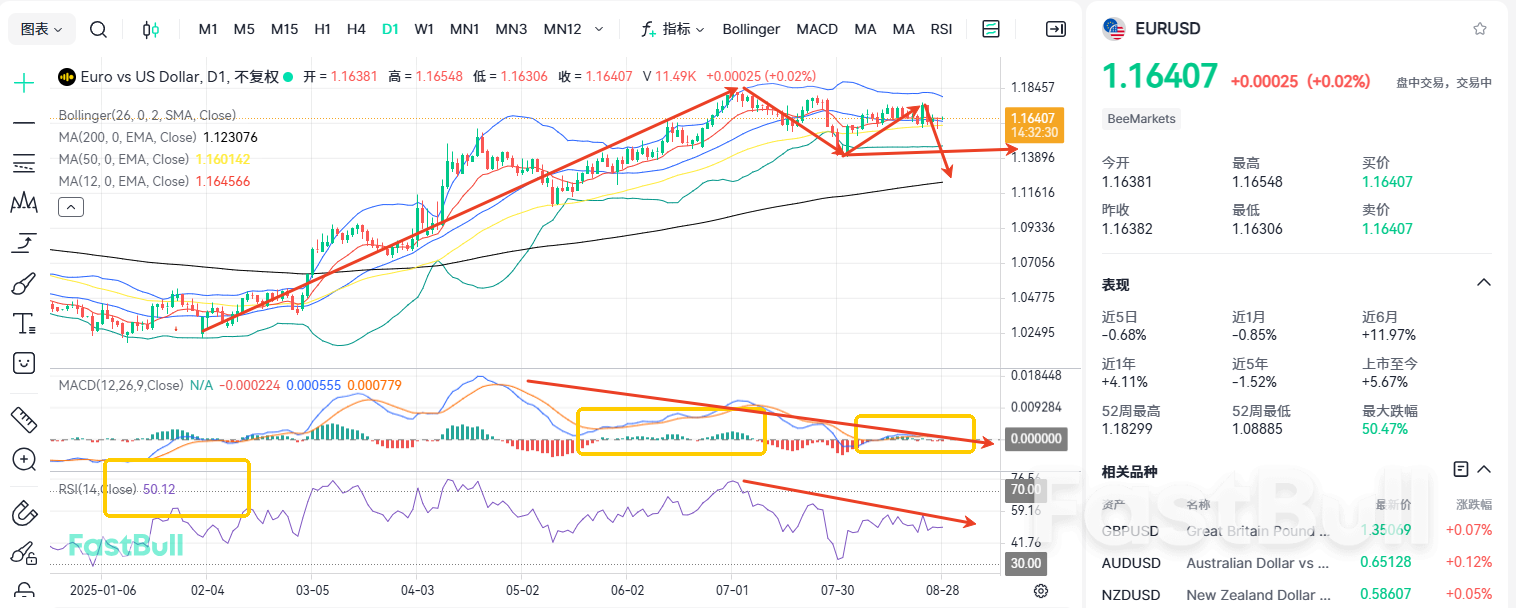Viewport: 1516px width, 608px height.
Task: Collapse the right sidebar panel
Action: point(1056,29)
